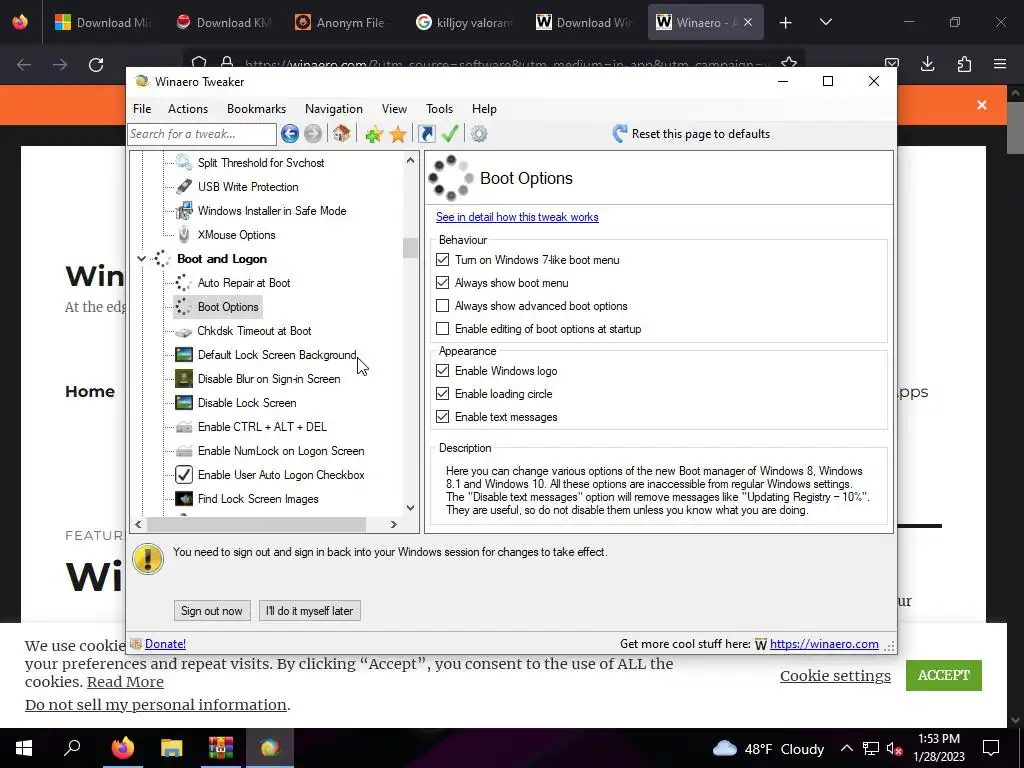Open Cookie settings link on webpage

coord(835,676)
